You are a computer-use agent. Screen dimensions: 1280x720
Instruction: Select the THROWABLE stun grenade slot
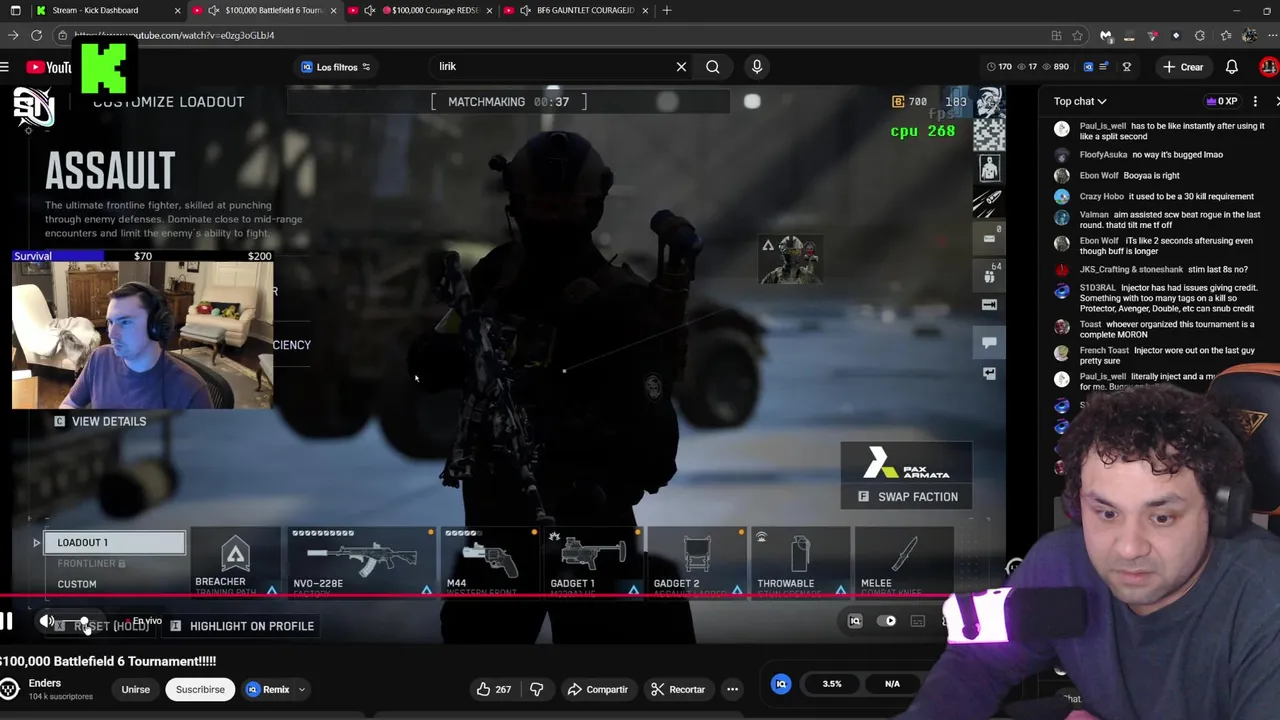800,563
